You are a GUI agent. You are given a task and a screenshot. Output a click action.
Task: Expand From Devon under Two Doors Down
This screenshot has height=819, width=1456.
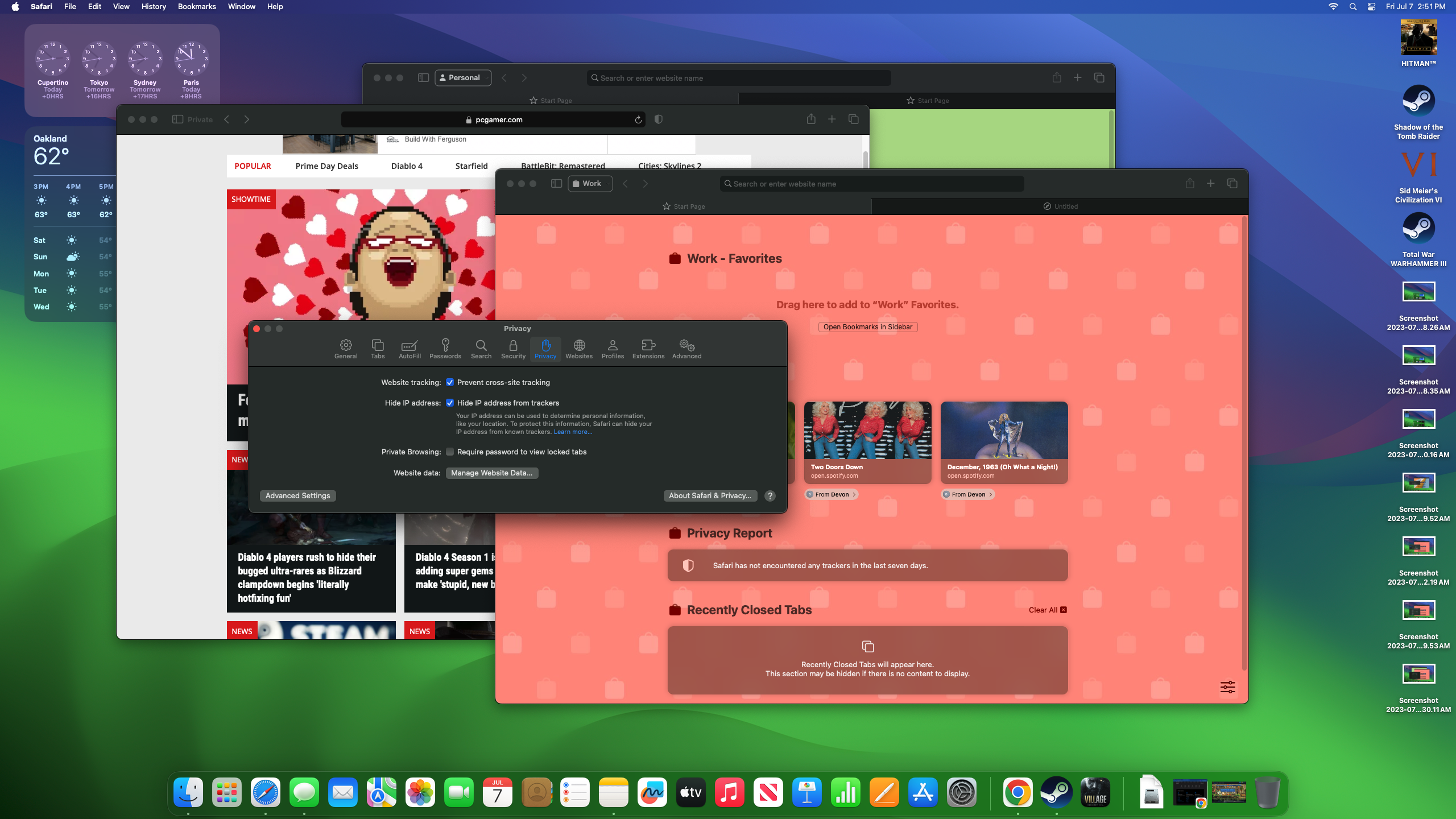pos(831,494)
